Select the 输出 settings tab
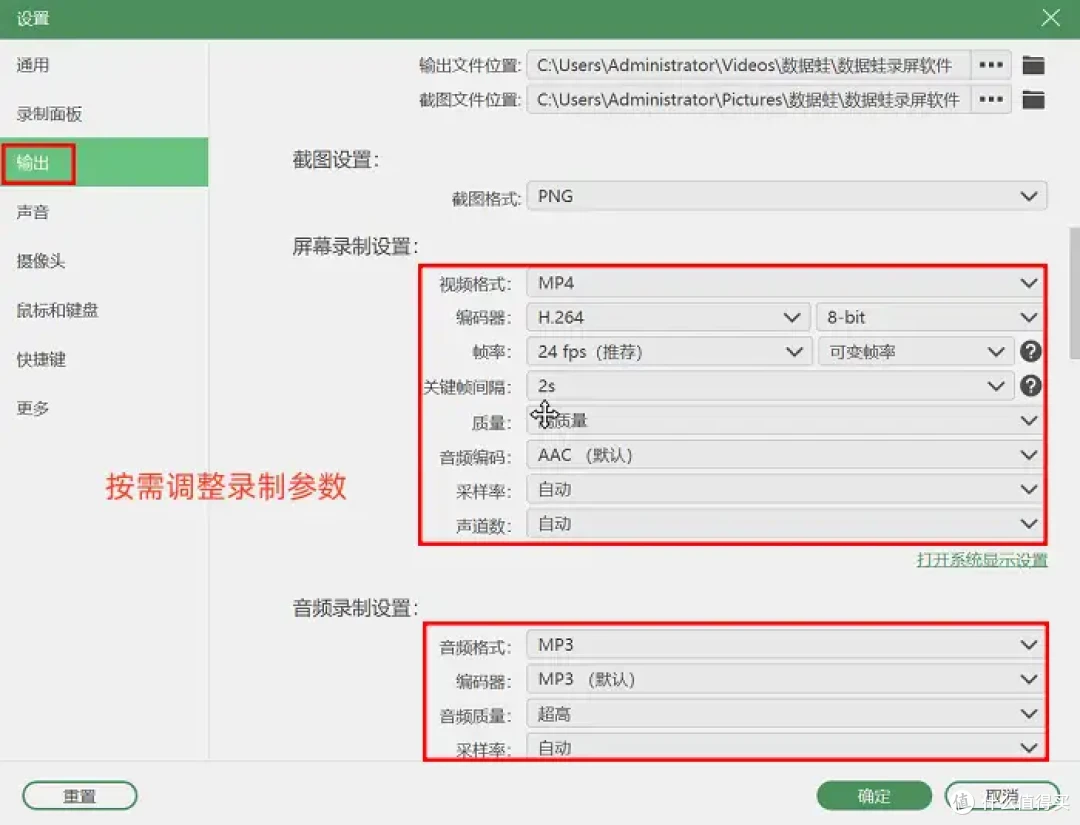 [x=104, y=163]
